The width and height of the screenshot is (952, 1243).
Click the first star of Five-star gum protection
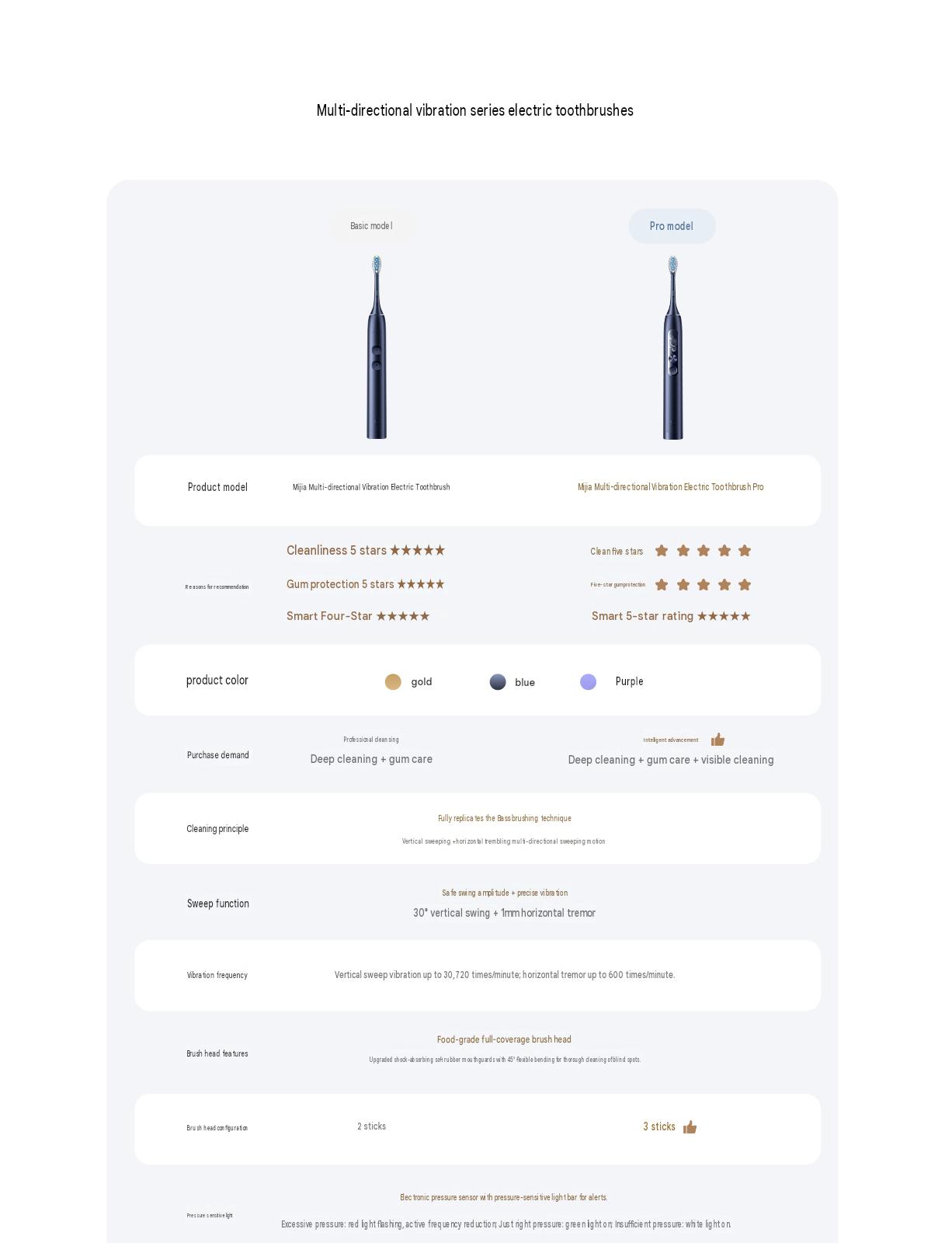[x=662, y=585]
